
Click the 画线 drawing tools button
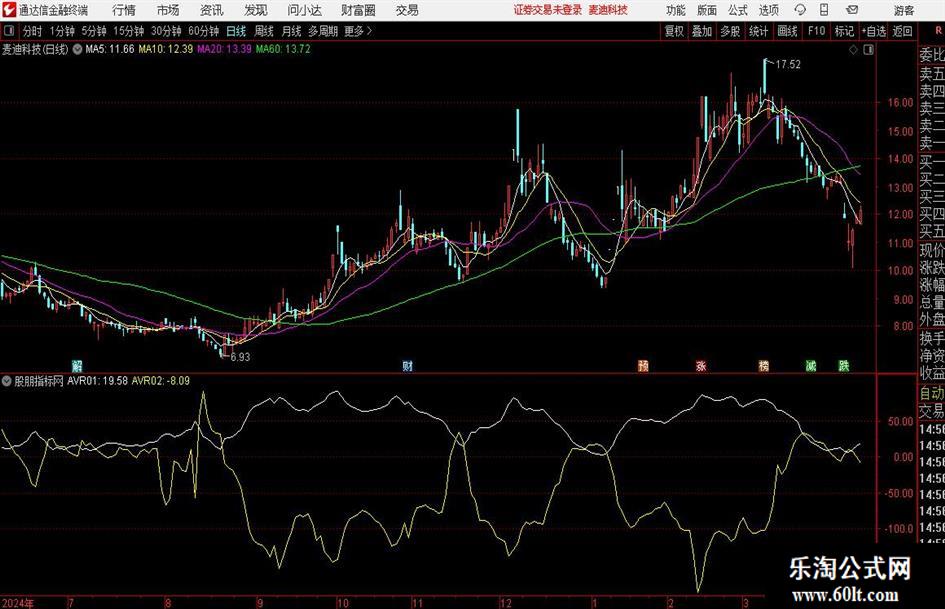point(787,31)
